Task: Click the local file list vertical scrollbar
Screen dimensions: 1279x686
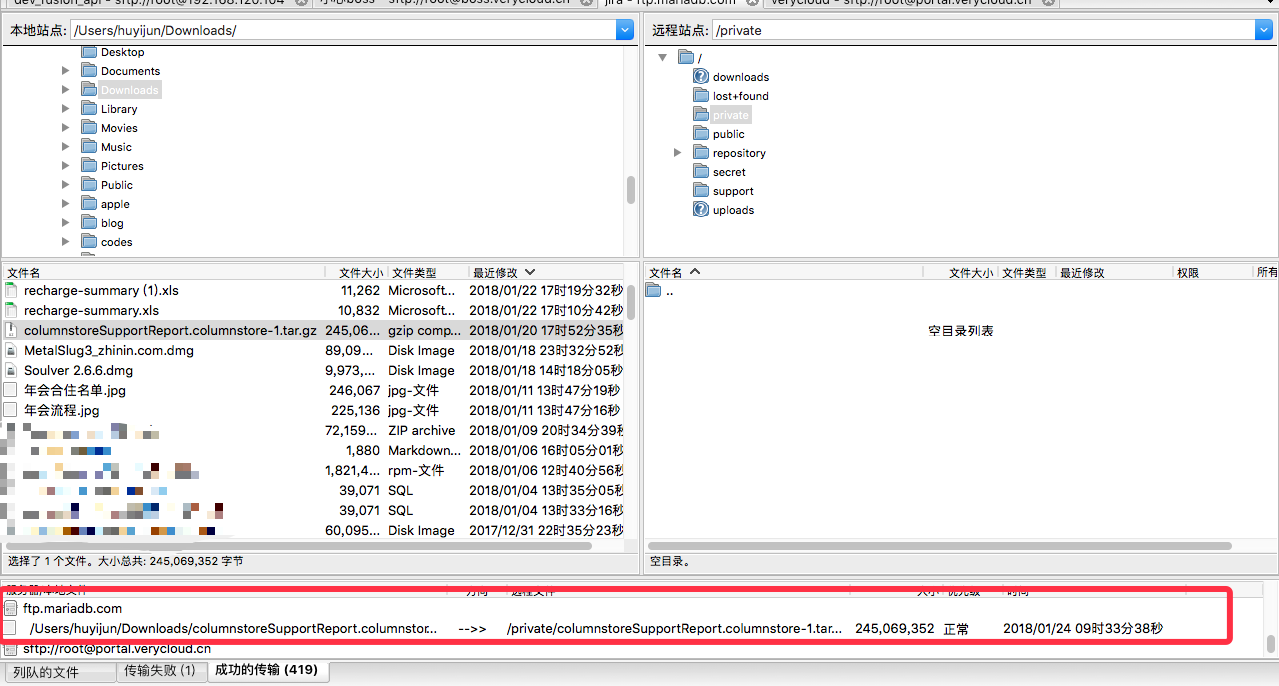Action: click(x=630, y=300)
